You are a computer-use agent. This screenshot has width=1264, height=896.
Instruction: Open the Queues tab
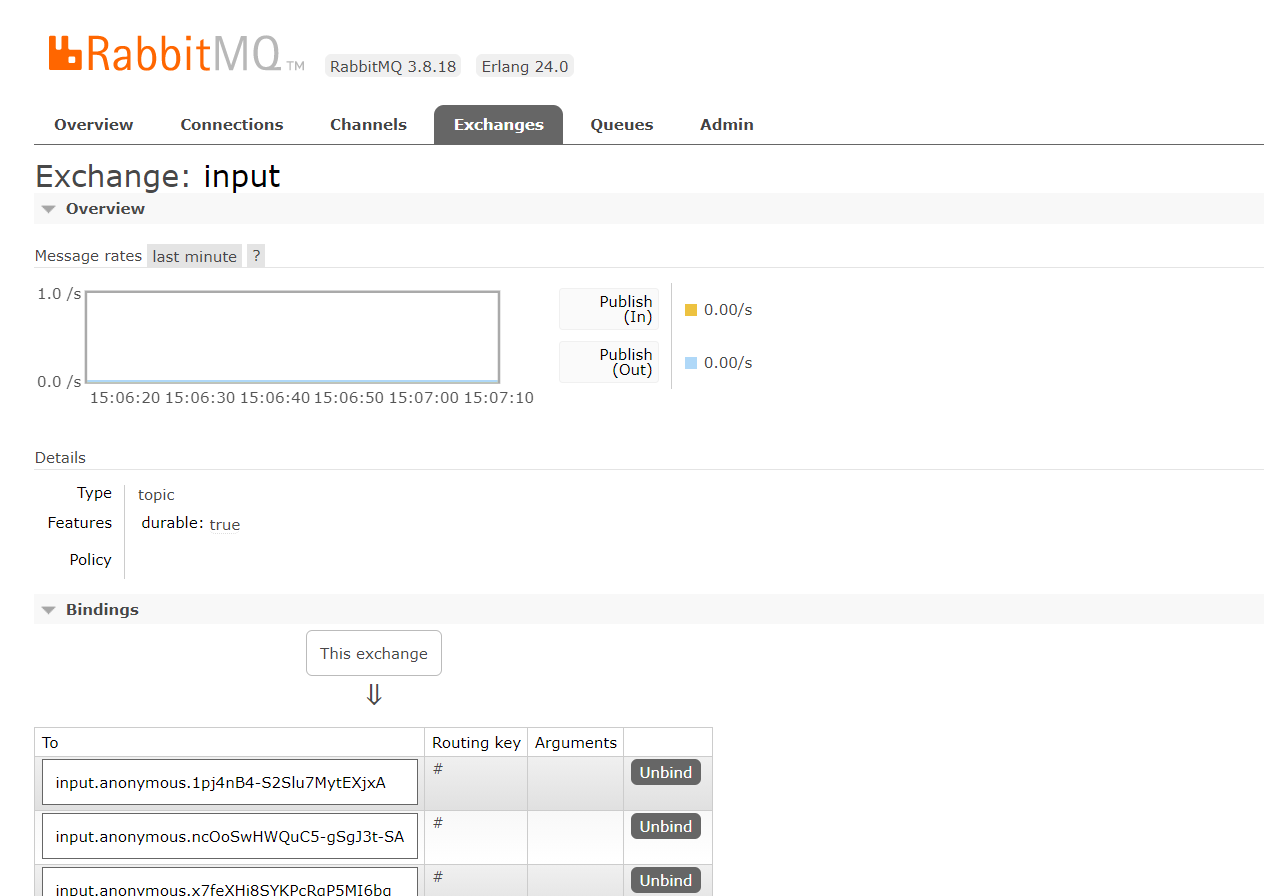click(x=622, y=125)
